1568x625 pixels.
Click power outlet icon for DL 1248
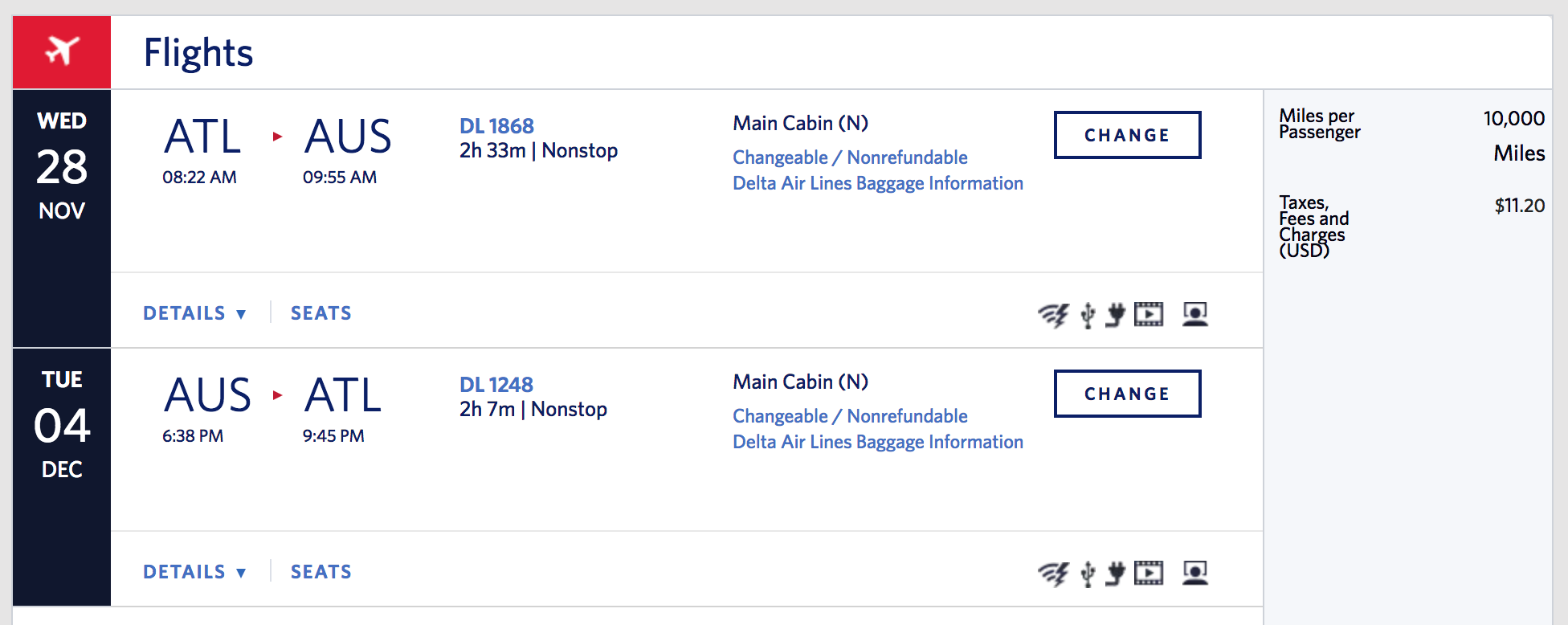pos(1115,573)
